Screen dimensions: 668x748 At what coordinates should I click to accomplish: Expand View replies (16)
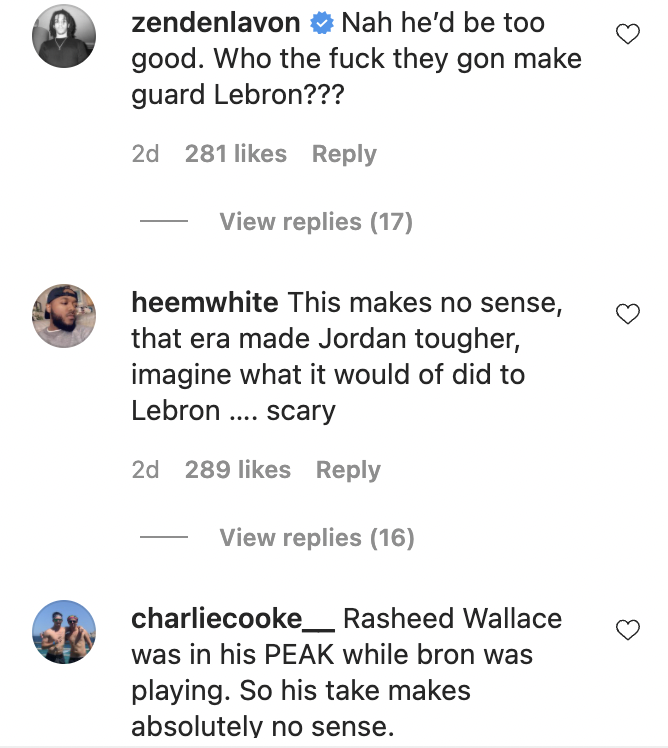(x=316, y=538)
